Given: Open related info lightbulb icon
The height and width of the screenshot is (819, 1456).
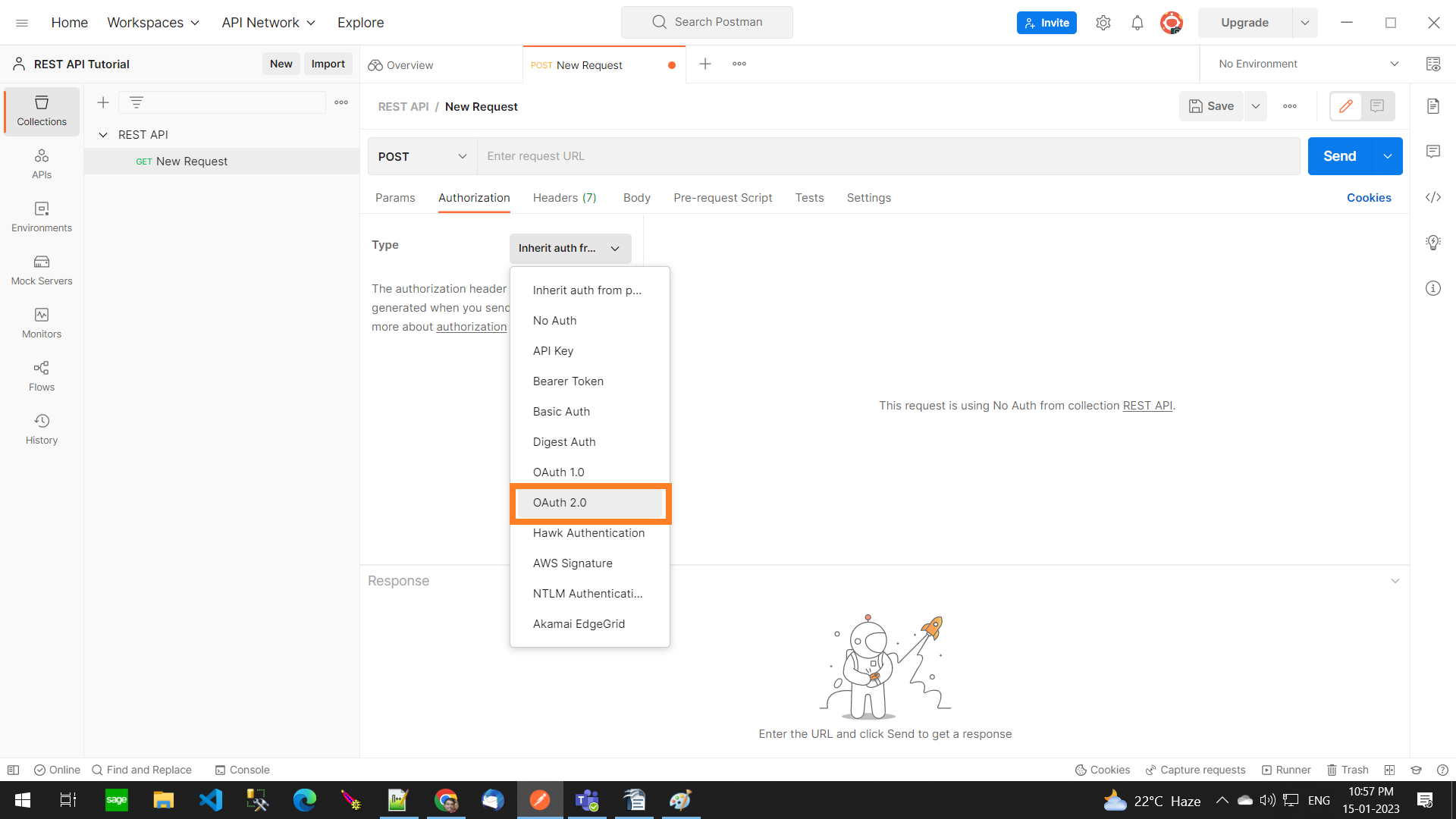Looking at the screenshot, I should (x=1433, y=243).
